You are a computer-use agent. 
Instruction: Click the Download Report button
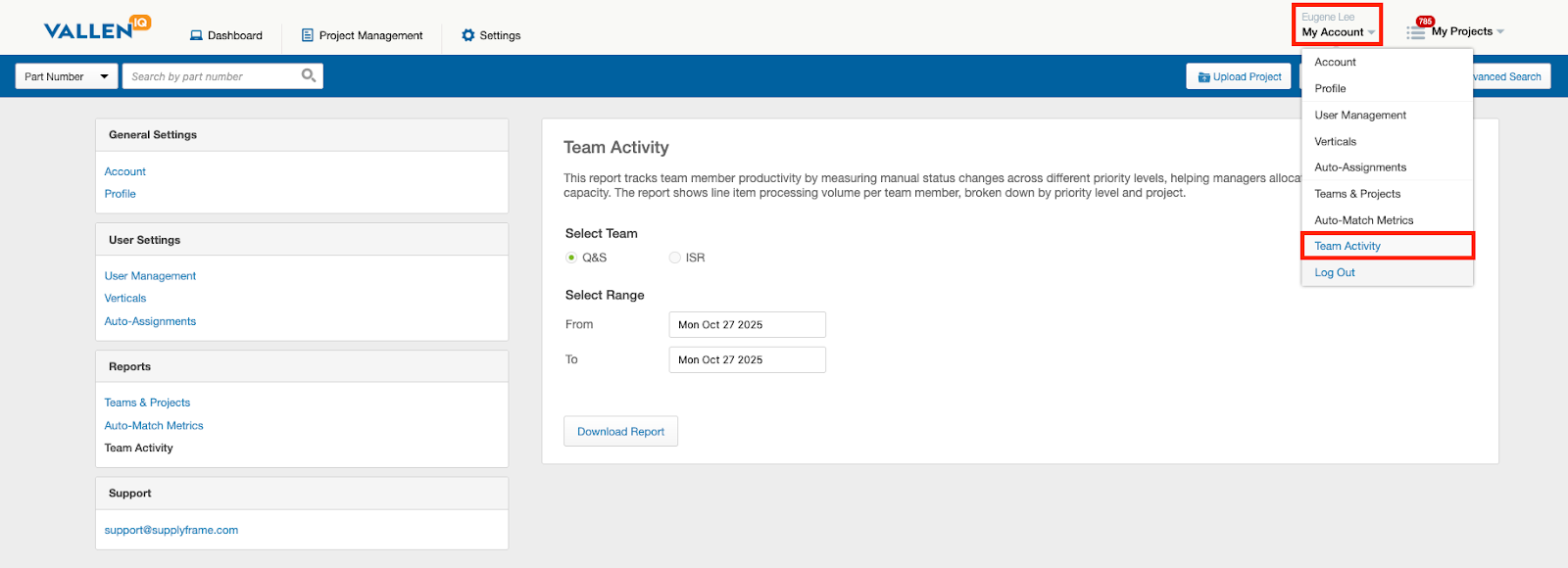click(x=620, y=432)
